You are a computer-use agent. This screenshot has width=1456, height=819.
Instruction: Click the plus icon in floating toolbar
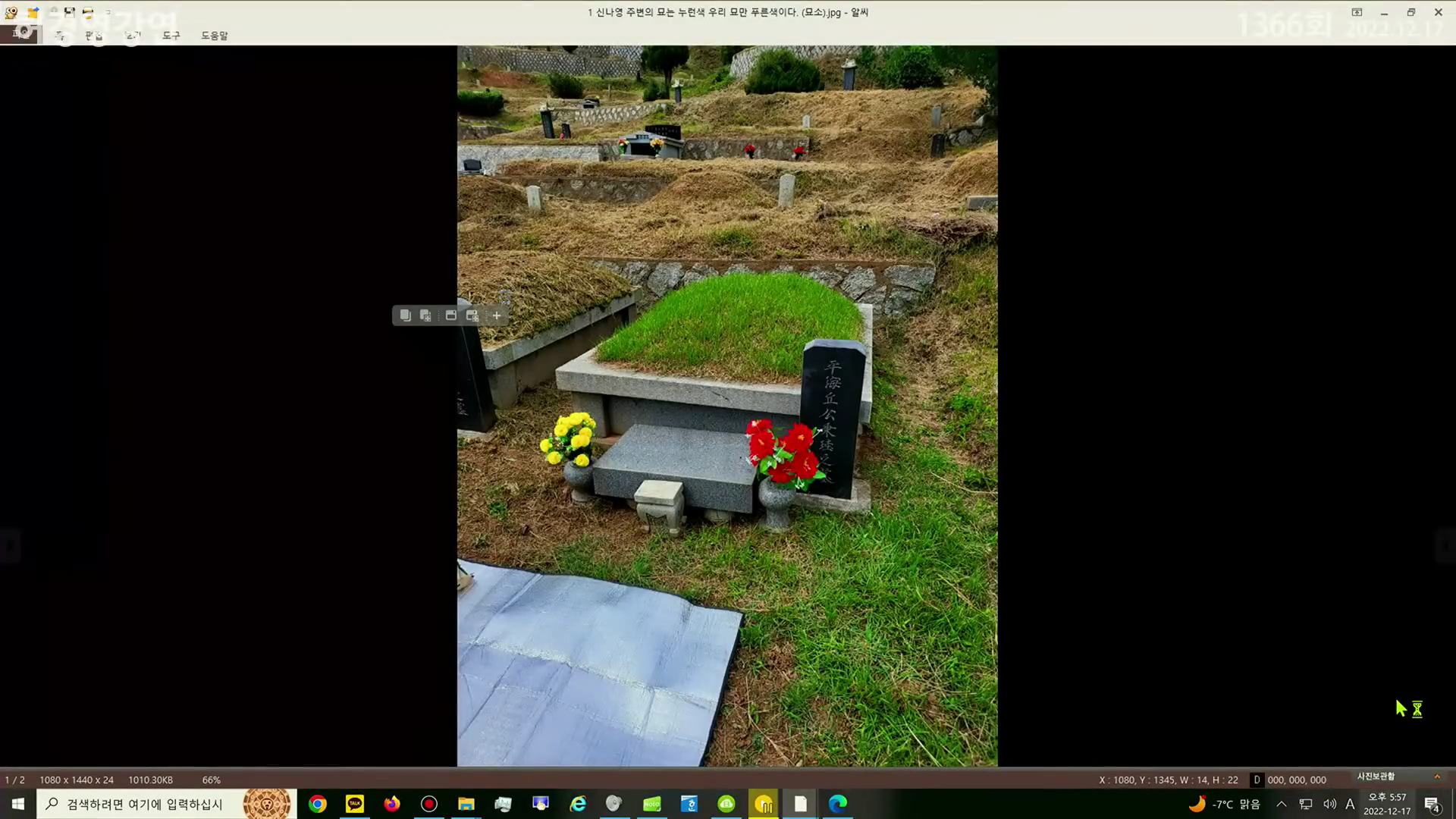(x=497, y=315)
